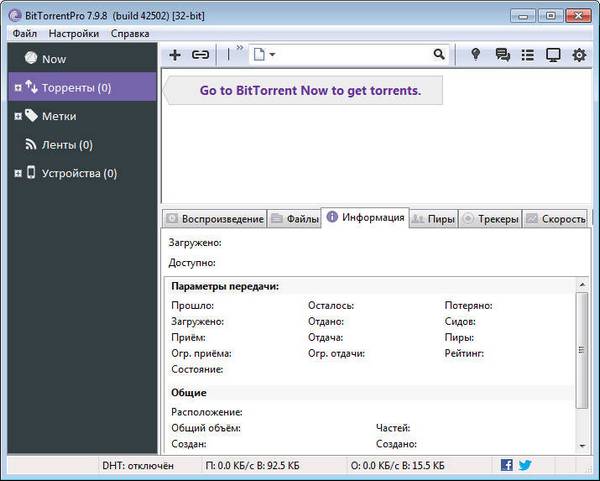Open the Справка menu
Screen dimensions: 600x481
pyautogui.click(x=130, y=34)
